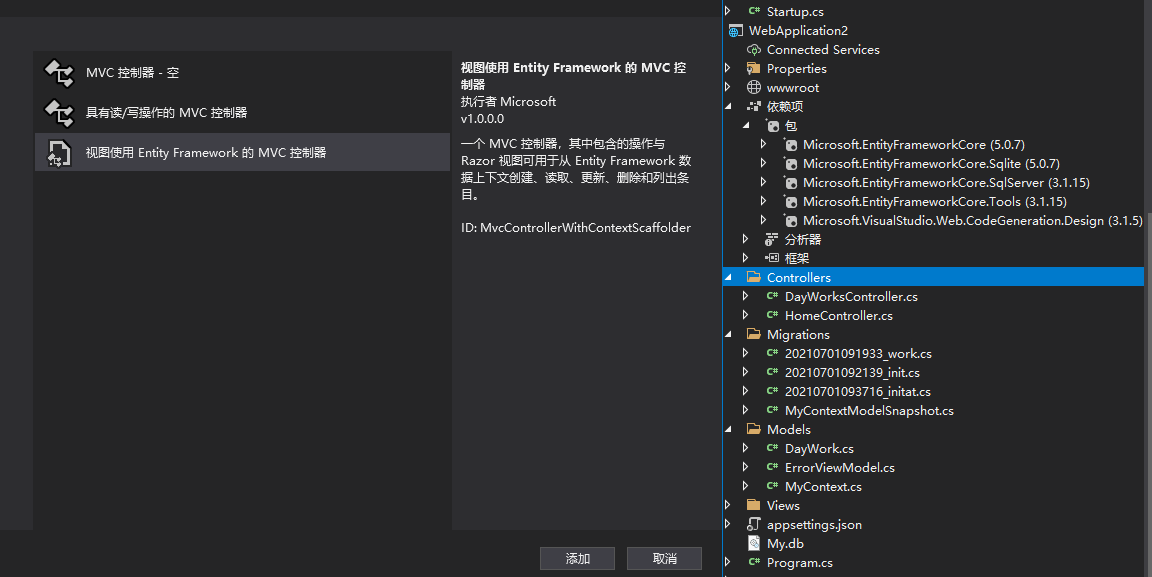The height and width of the screenshot is (577, 1152).
Task: Click the Program.cs C# file icon
Action: tap(754, 562)
